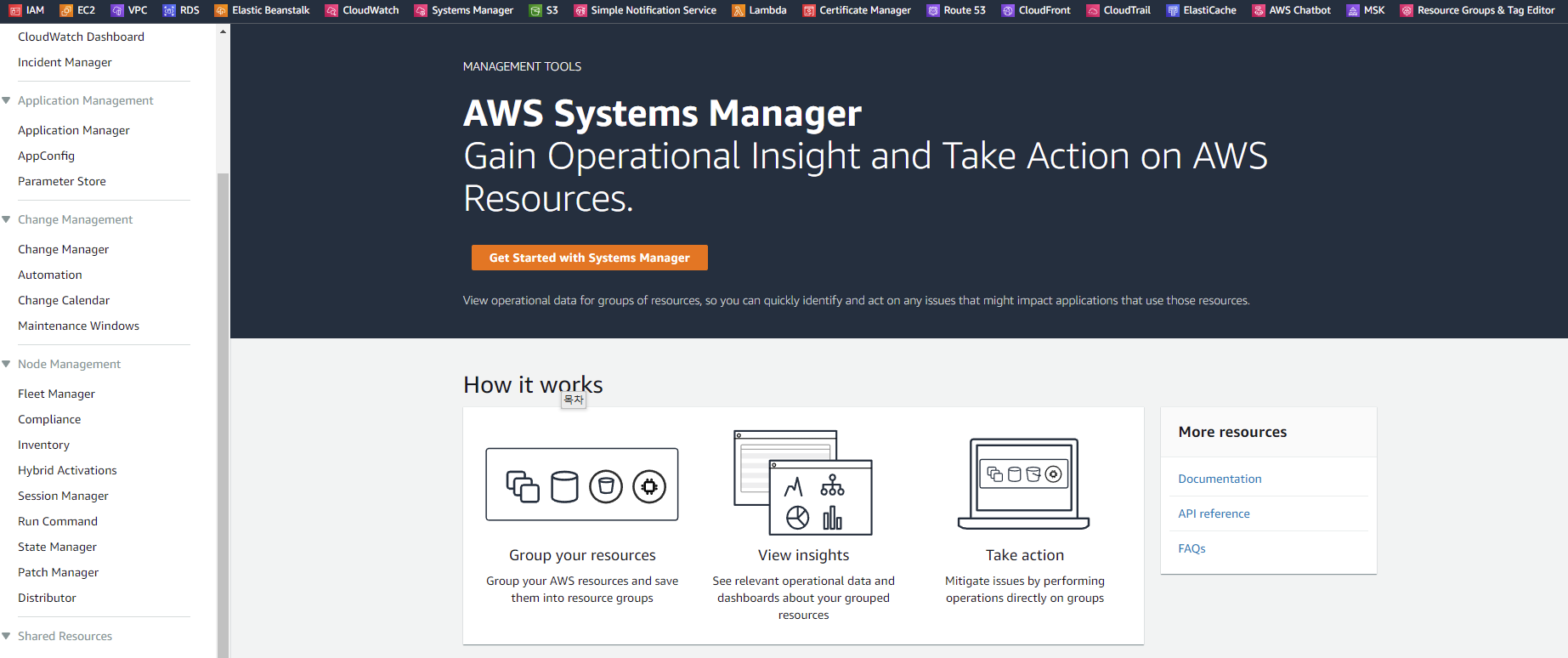Image resolution: width=1568 pixels, height=658 pixels.
Task: Open the VPC shortcut icon
Action: point(117,11)
